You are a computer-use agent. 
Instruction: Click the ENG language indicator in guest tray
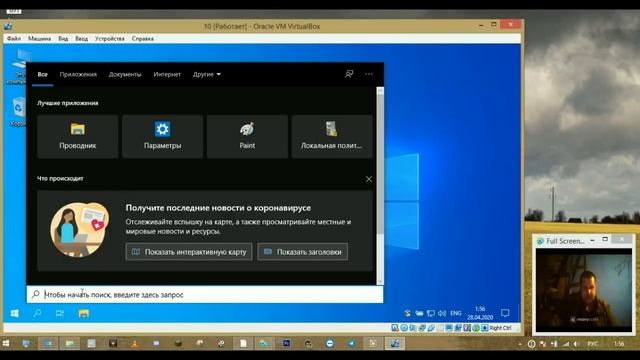click(x=456, y=313)
